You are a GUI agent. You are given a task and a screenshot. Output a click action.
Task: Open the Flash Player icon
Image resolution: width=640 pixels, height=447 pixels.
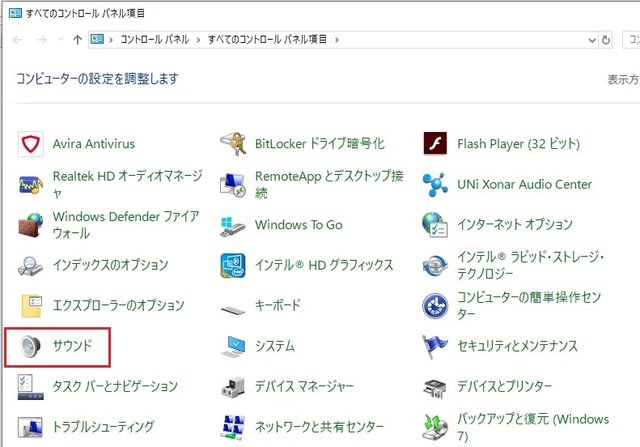[x=435, y=143]
